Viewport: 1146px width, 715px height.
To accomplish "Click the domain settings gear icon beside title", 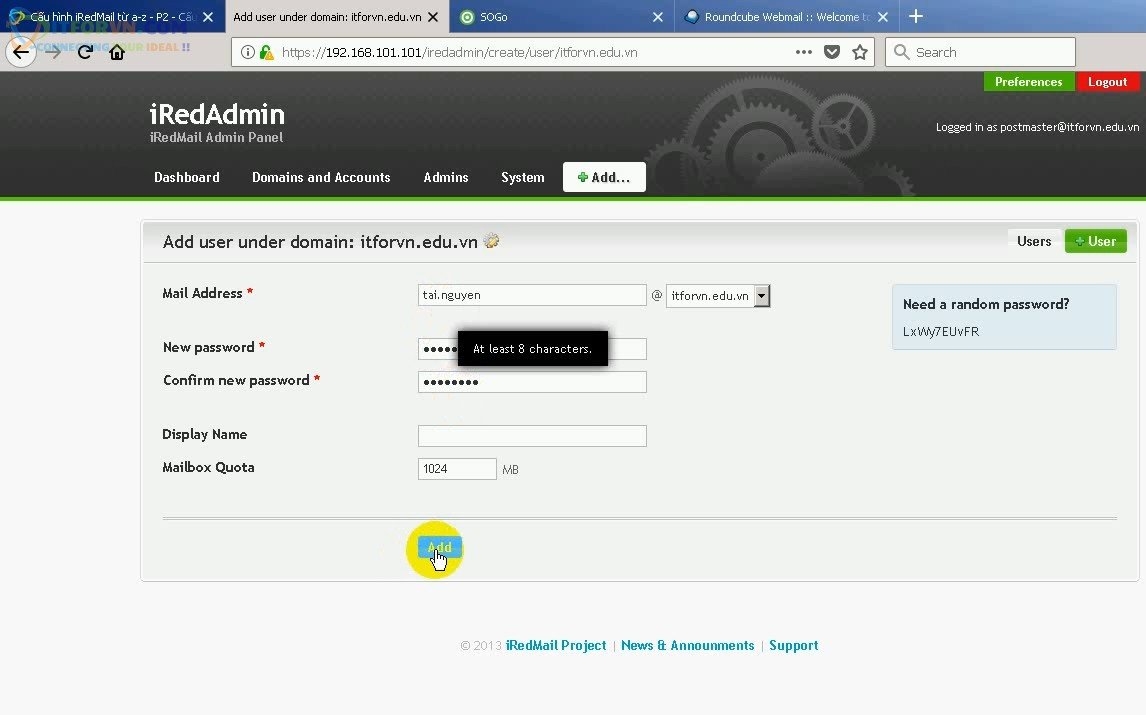I will tap(491, 241).
